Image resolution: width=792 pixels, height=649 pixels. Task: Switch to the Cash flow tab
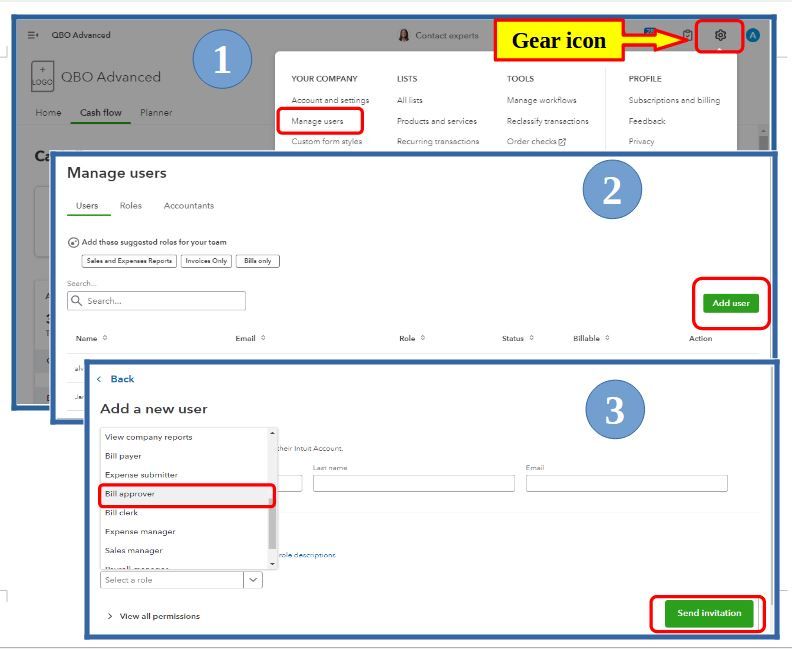pos(101,113)
